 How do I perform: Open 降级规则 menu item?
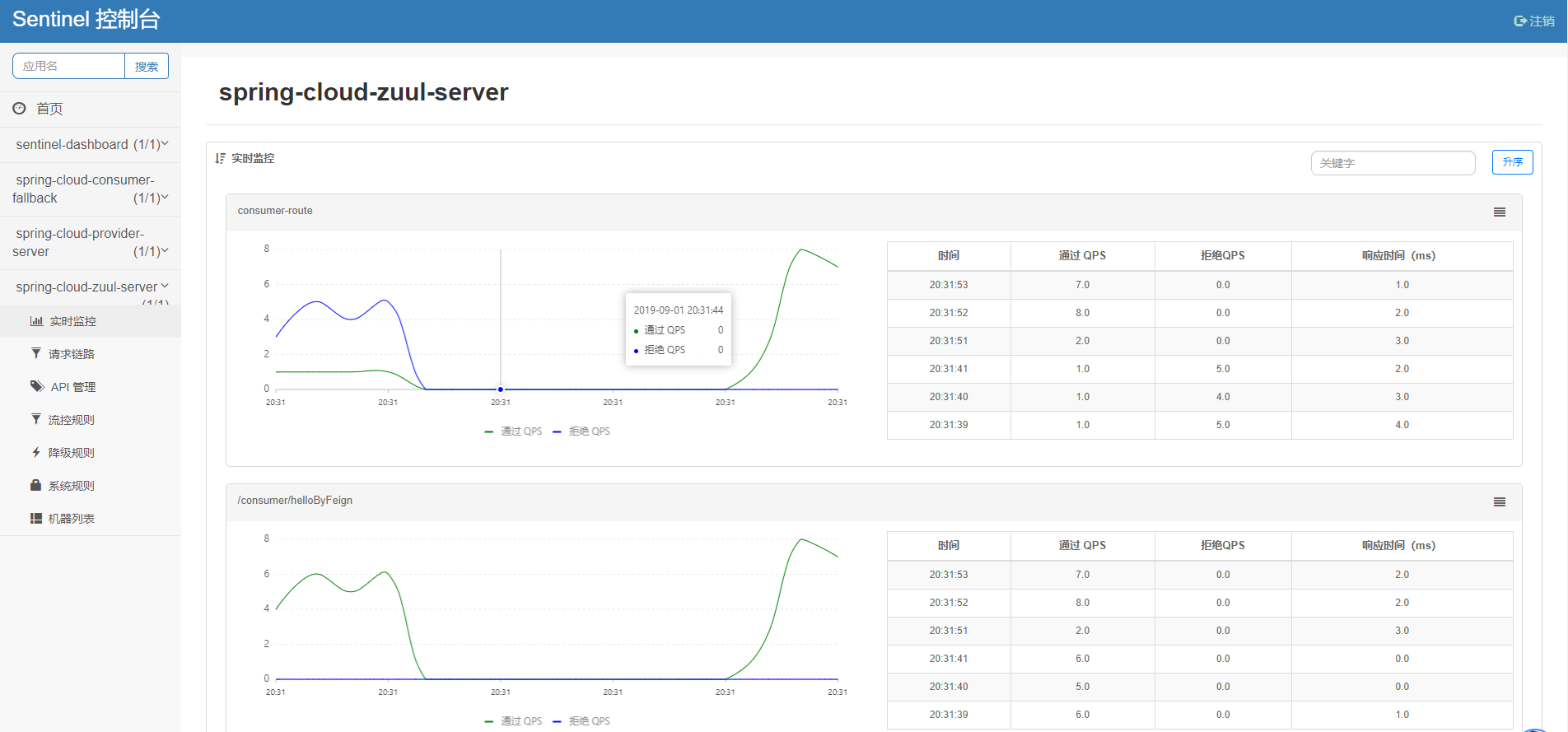point(91,453)
